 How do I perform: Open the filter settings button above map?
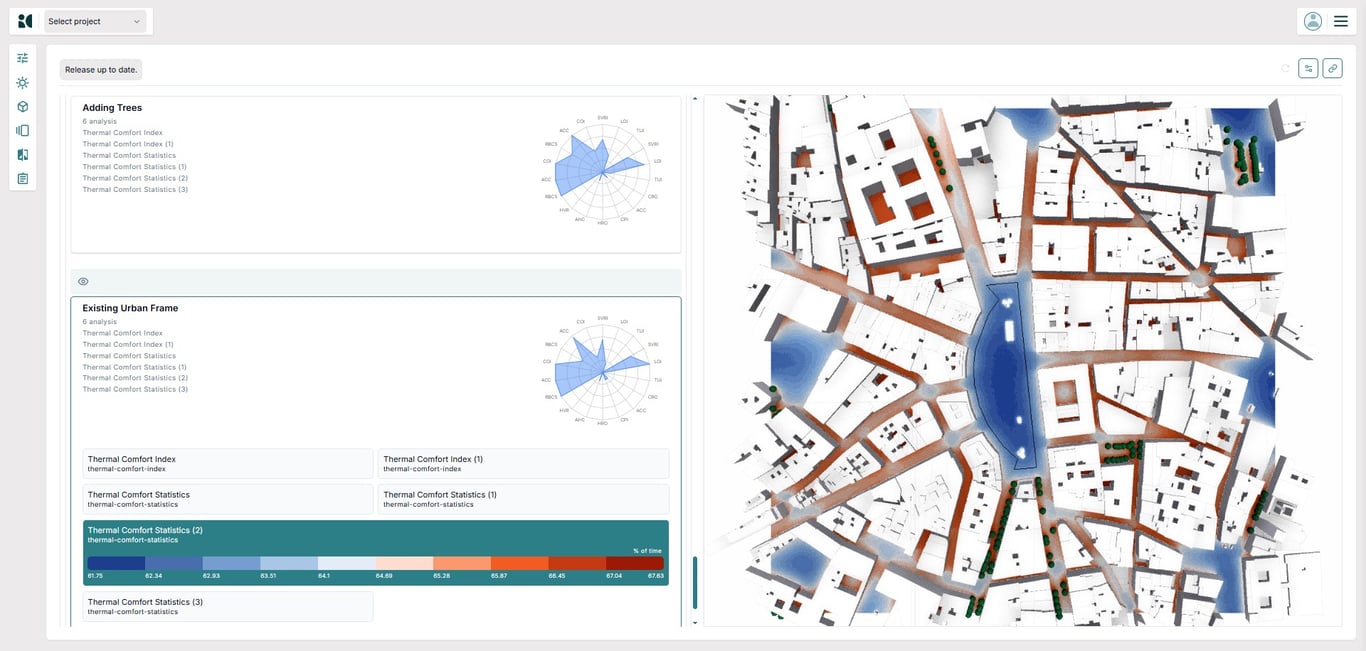1308,68
